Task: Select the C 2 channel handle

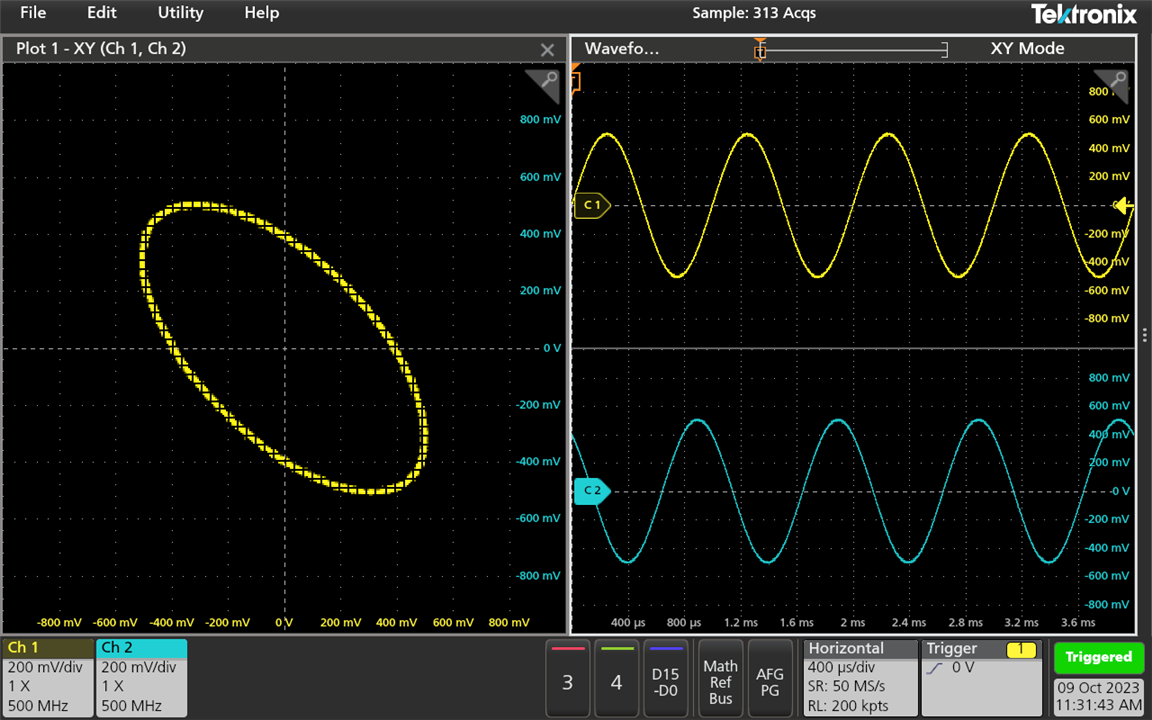Action: pos(591,490)
